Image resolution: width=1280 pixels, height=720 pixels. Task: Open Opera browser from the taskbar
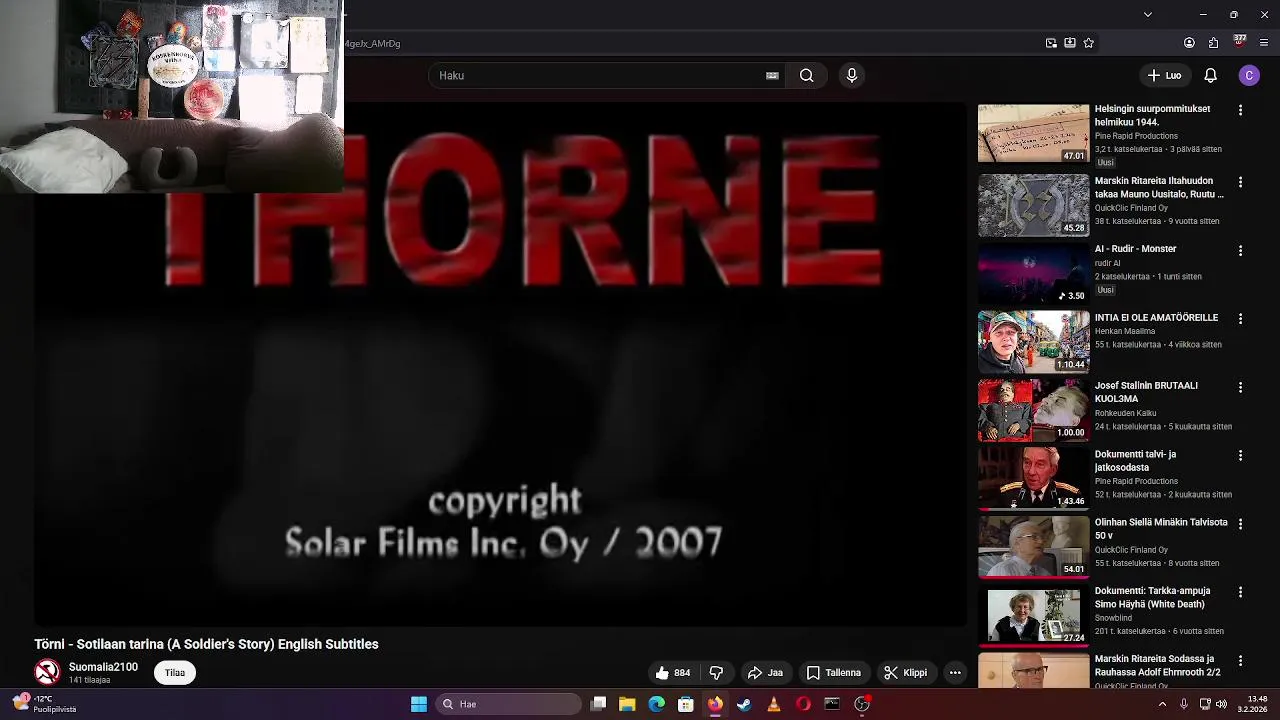pyautogui.click(x=803, y=704)
